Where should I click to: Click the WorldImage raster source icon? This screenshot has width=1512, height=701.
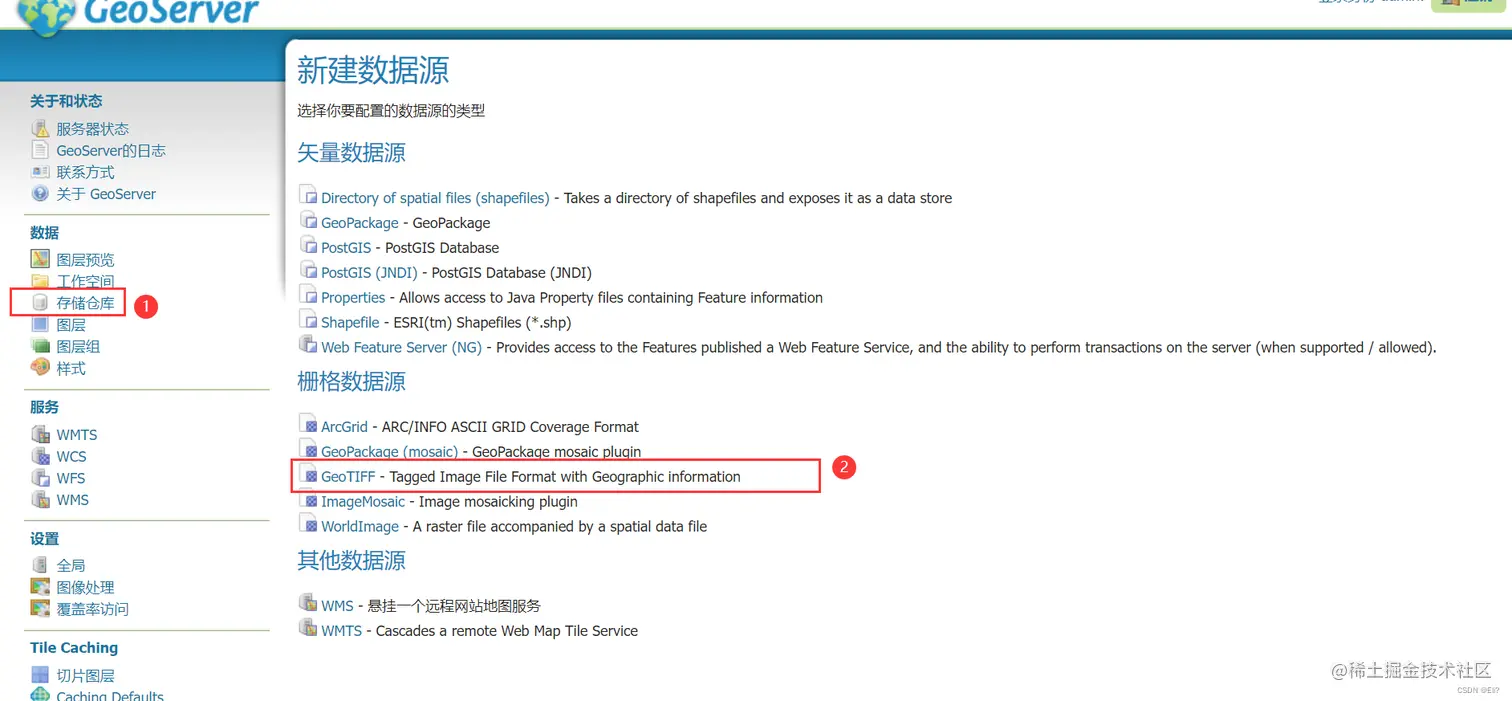pyautogui.click(x=308, y=524)
